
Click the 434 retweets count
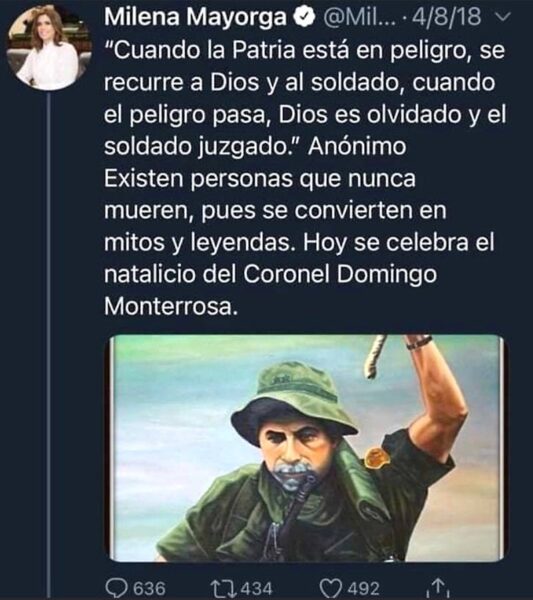click(x=256, y=589)
